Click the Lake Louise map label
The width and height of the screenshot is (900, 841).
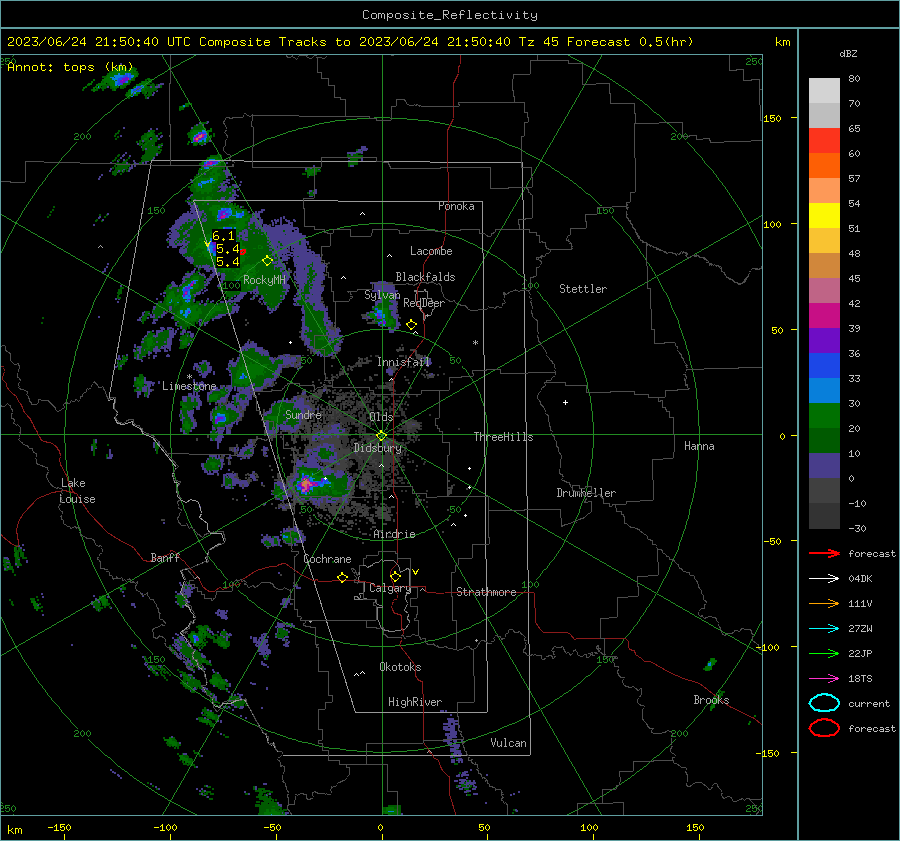click(77, 491)
